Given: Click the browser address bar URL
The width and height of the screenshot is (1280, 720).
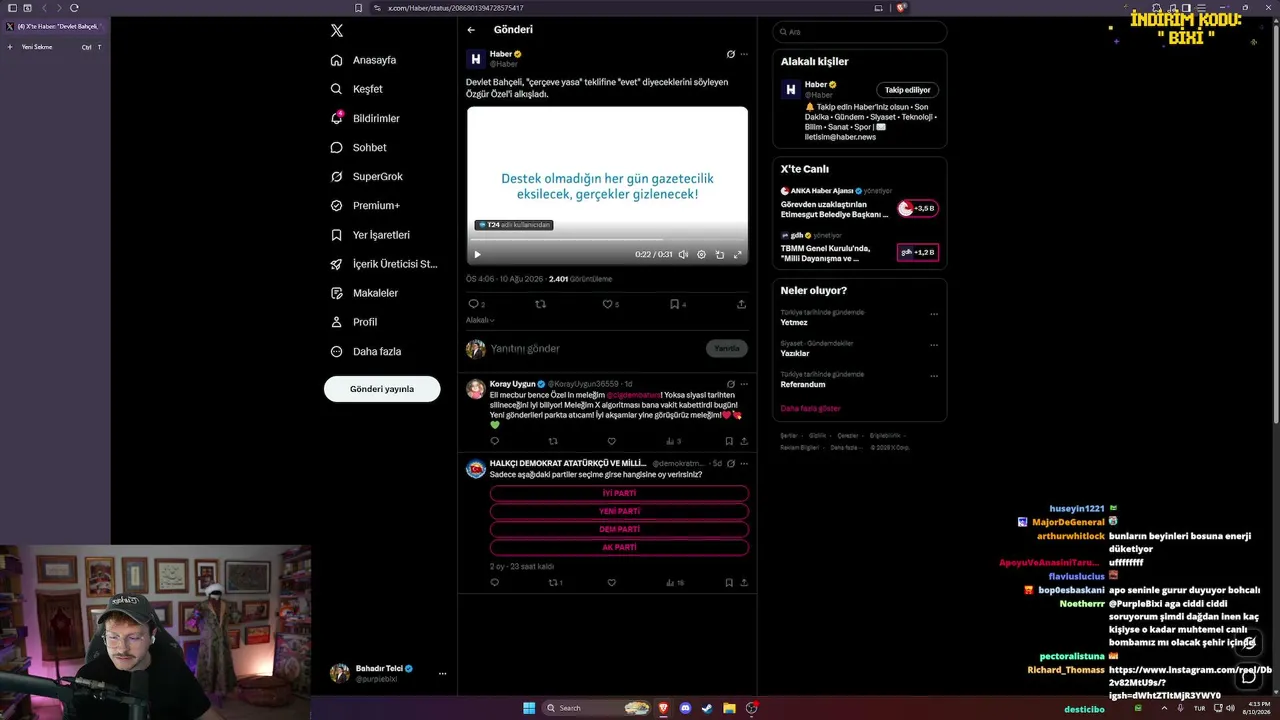Looking at the screenshot, I should click(x=455, y=8).
